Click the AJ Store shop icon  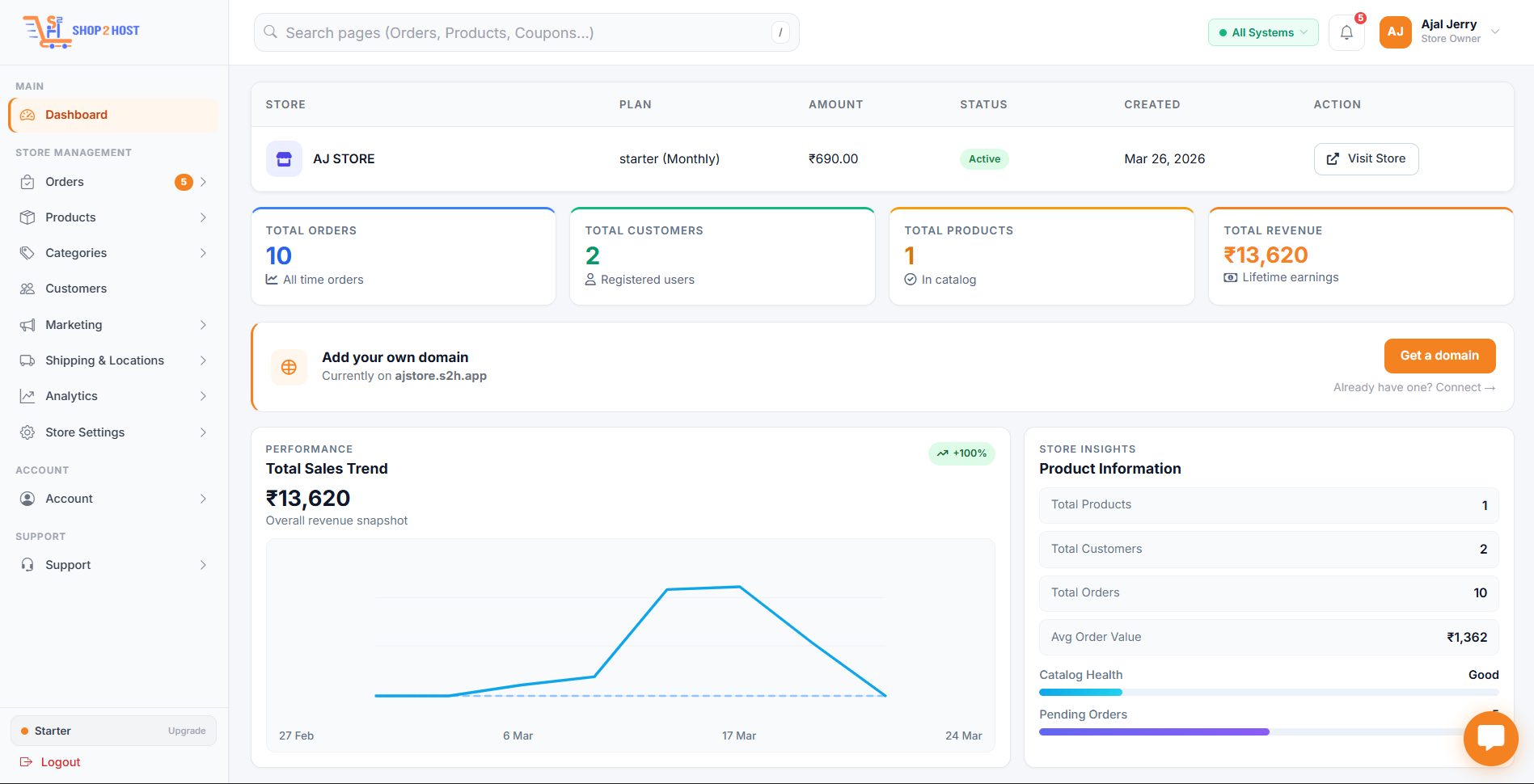[x=284, y=159]
